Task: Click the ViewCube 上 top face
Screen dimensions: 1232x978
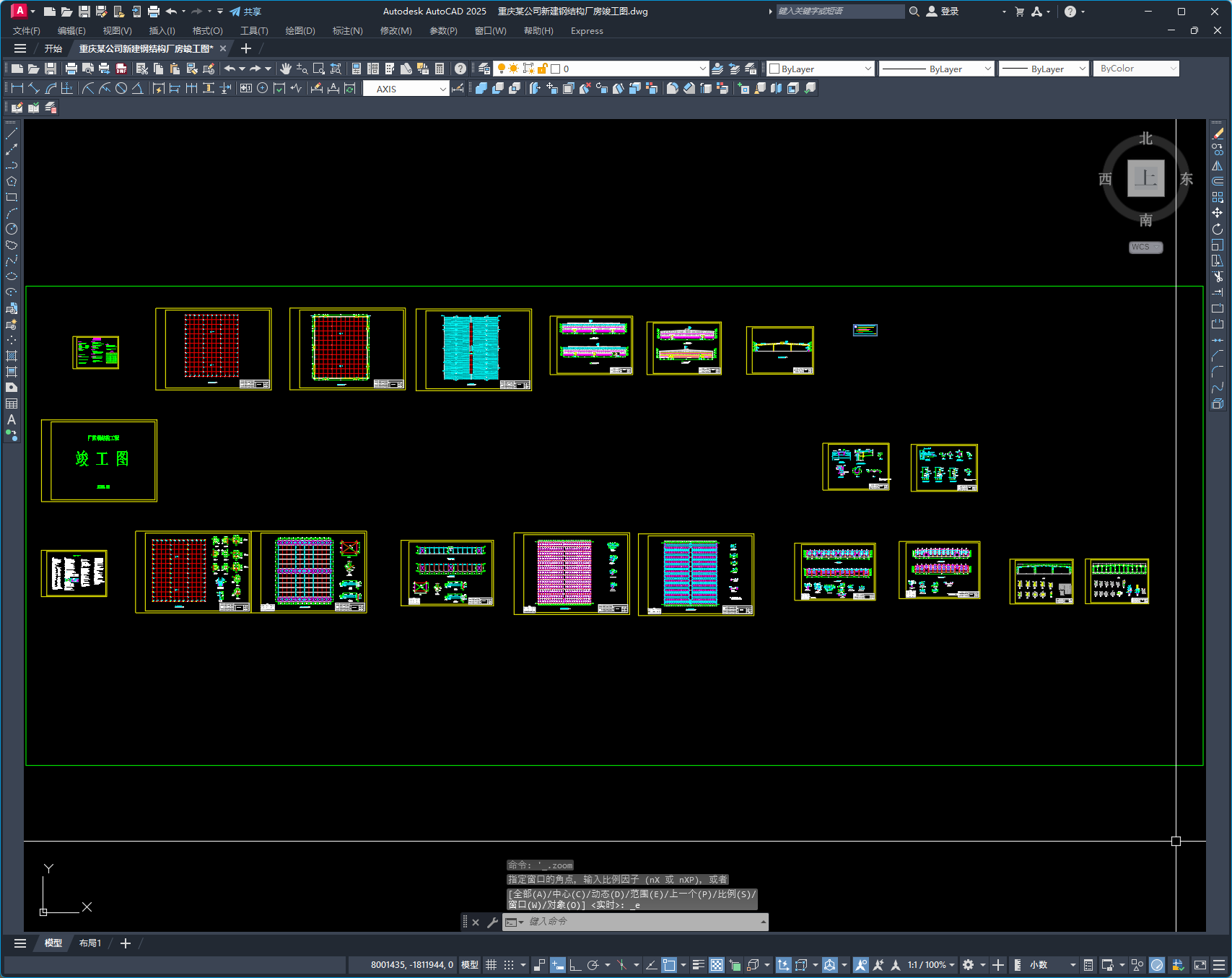Action: [1145, 178]
